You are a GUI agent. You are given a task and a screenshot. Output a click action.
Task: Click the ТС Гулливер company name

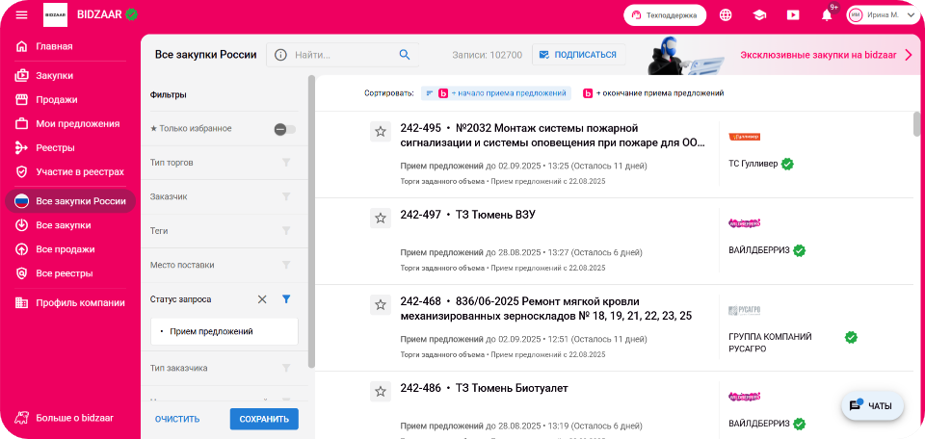pyautogui.click(x=753, y=164)
